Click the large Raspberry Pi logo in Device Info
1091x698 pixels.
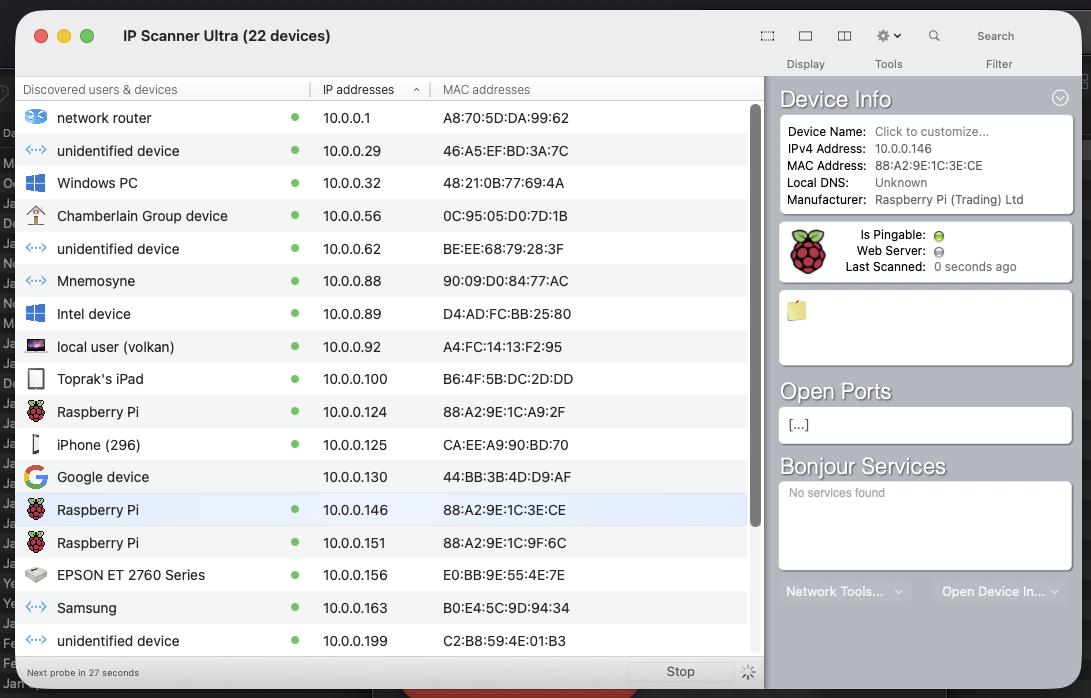coord(808,251)
